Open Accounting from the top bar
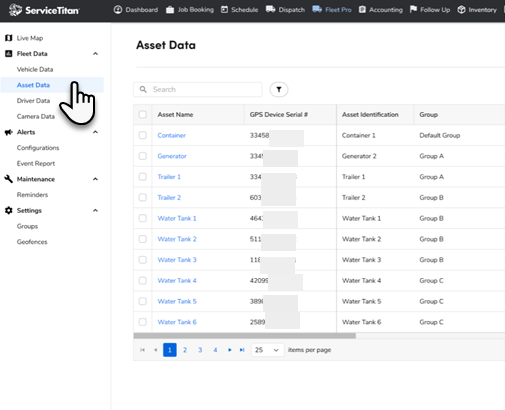Screen dimensions: 505x410 [381, 10]
